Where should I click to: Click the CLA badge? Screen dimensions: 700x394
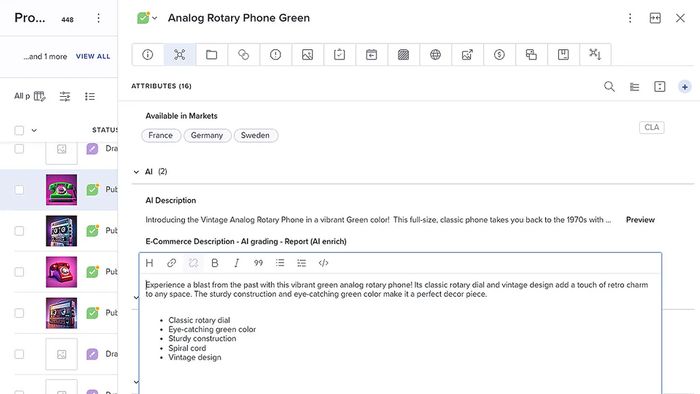tap(651, 127)
